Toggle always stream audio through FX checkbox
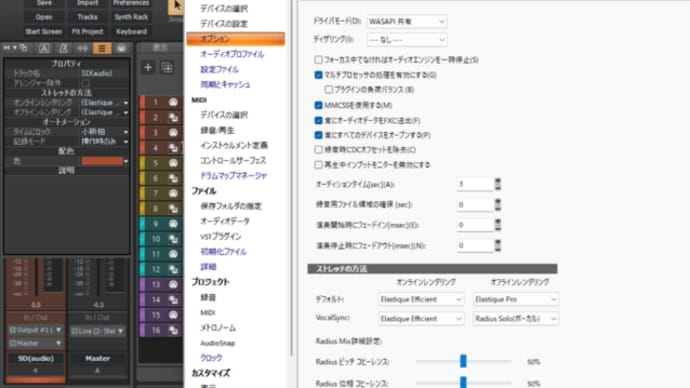Image resolution: width=690 pixels, height=388 pixels. [x=319, y=120]
